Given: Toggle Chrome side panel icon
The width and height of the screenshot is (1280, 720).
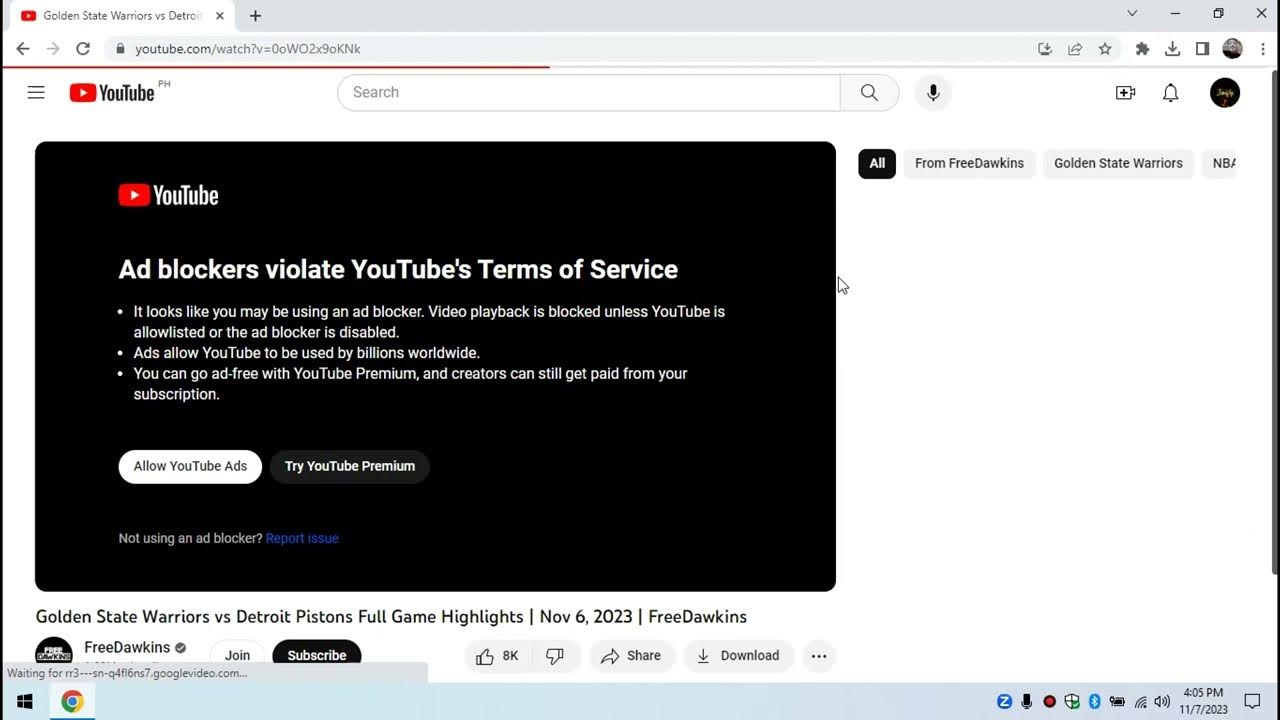Looking at the screenshot, I should [1203, 48].
